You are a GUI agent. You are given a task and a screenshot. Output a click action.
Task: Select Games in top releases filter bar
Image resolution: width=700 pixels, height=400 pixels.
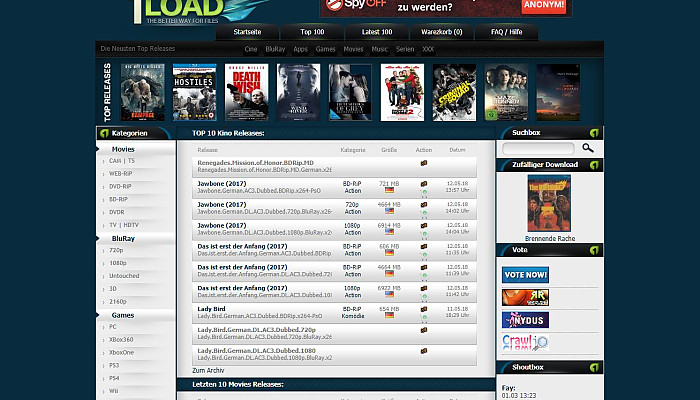pos(325,49)
